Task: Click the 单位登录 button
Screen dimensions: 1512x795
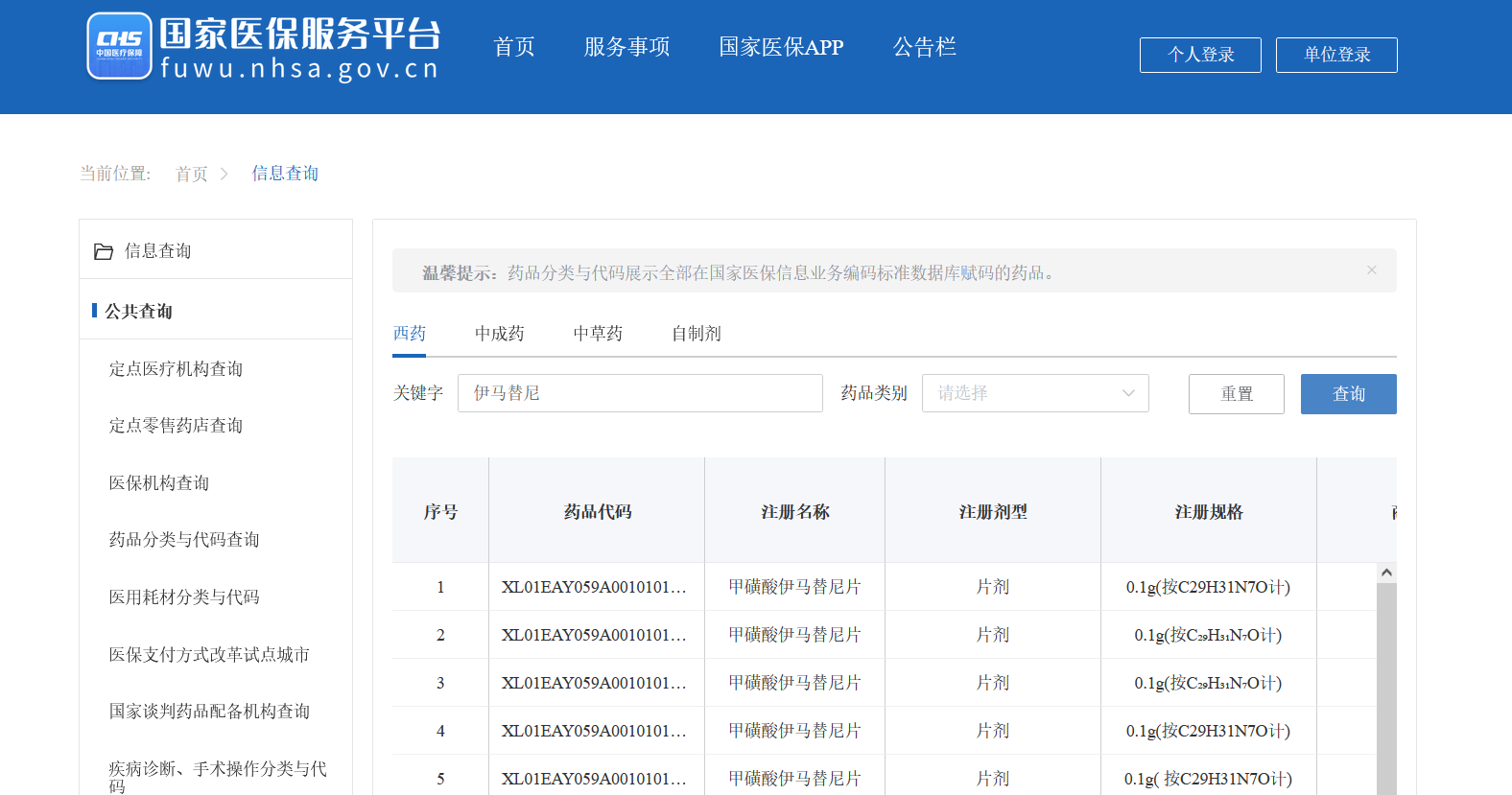Action: point(1335,55)
